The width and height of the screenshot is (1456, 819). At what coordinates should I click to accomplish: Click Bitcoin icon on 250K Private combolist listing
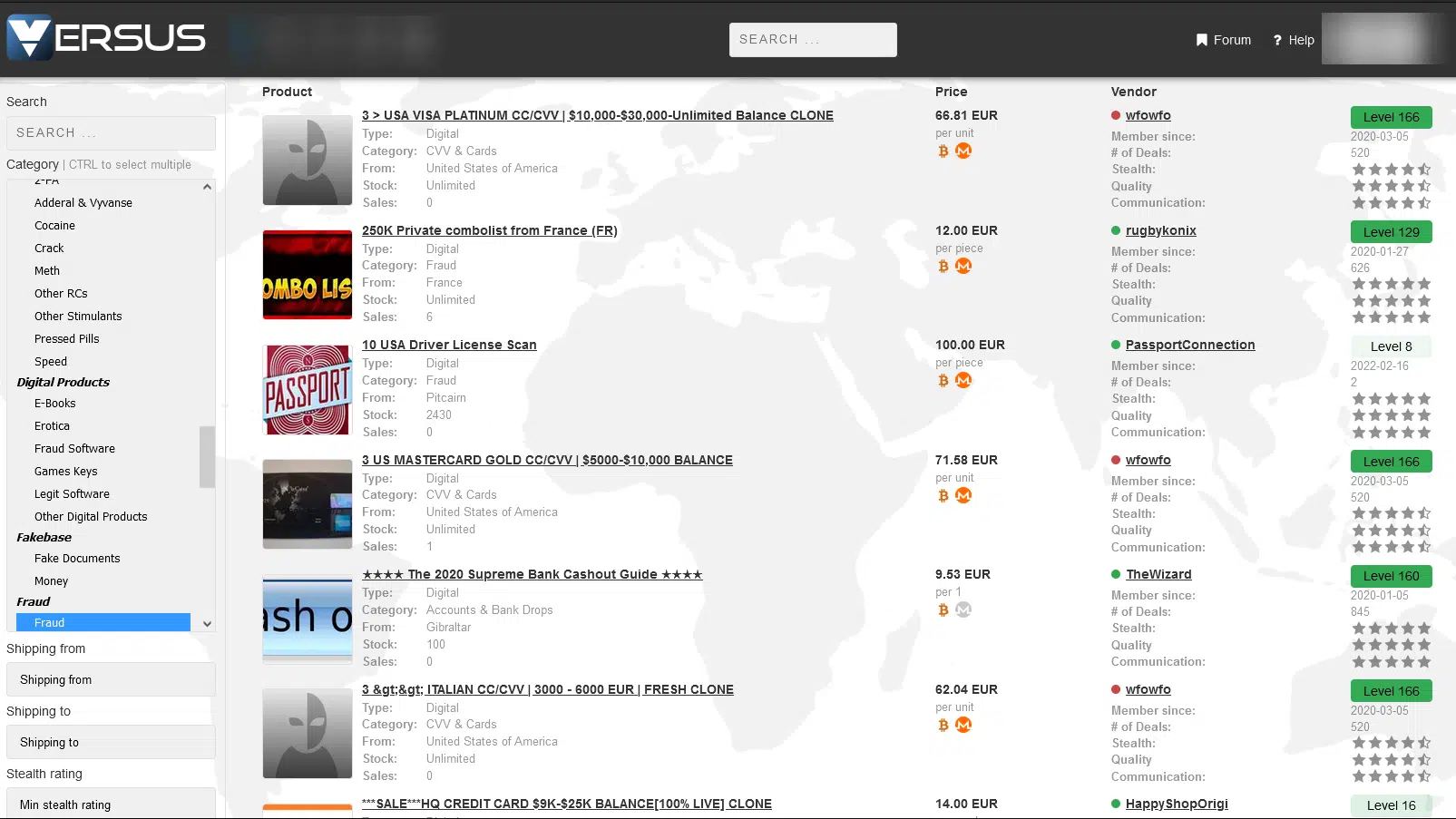[x=943, y=267]
